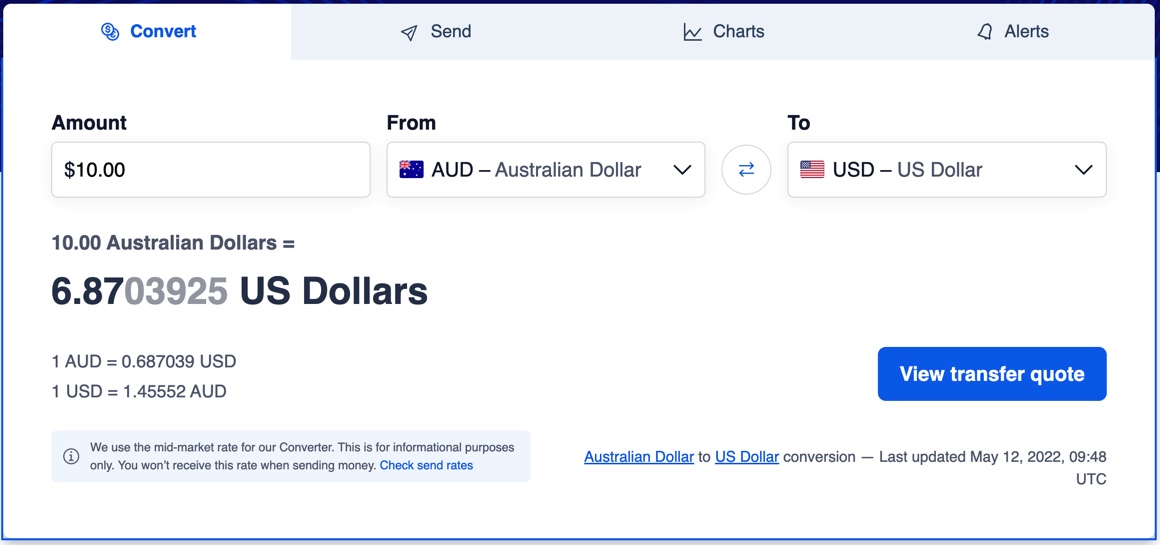Click the View transfer quote button
This screenshot has height=545, width=1160.
pos(992,374)
